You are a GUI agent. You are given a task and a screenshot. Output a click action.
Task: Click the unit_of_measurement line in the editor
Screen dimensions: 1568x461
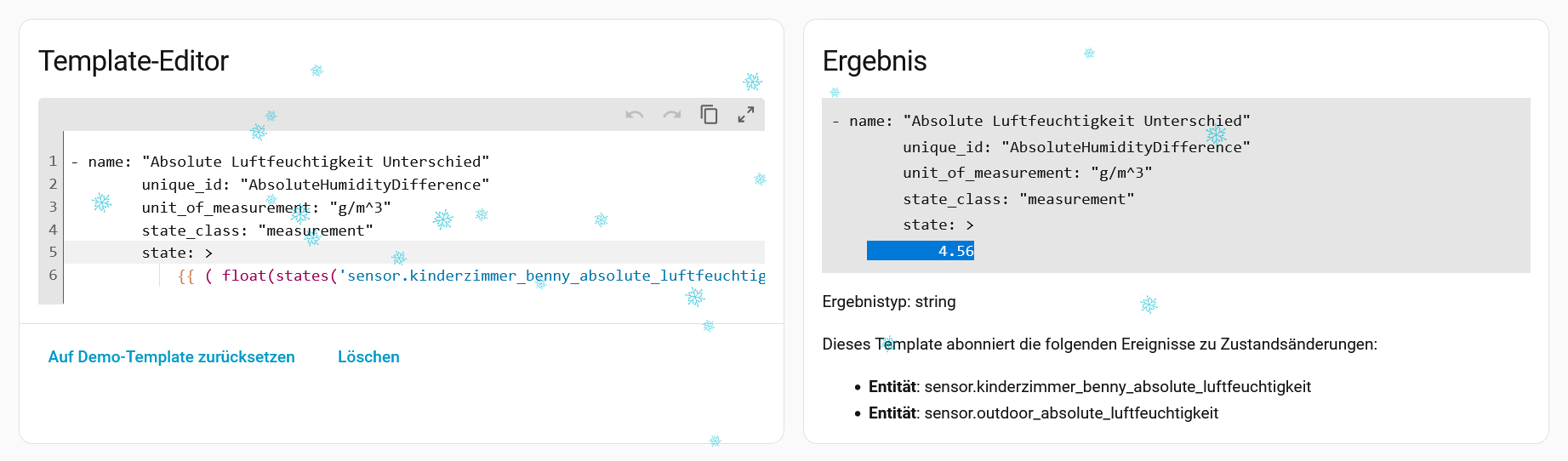pos(265,208)
